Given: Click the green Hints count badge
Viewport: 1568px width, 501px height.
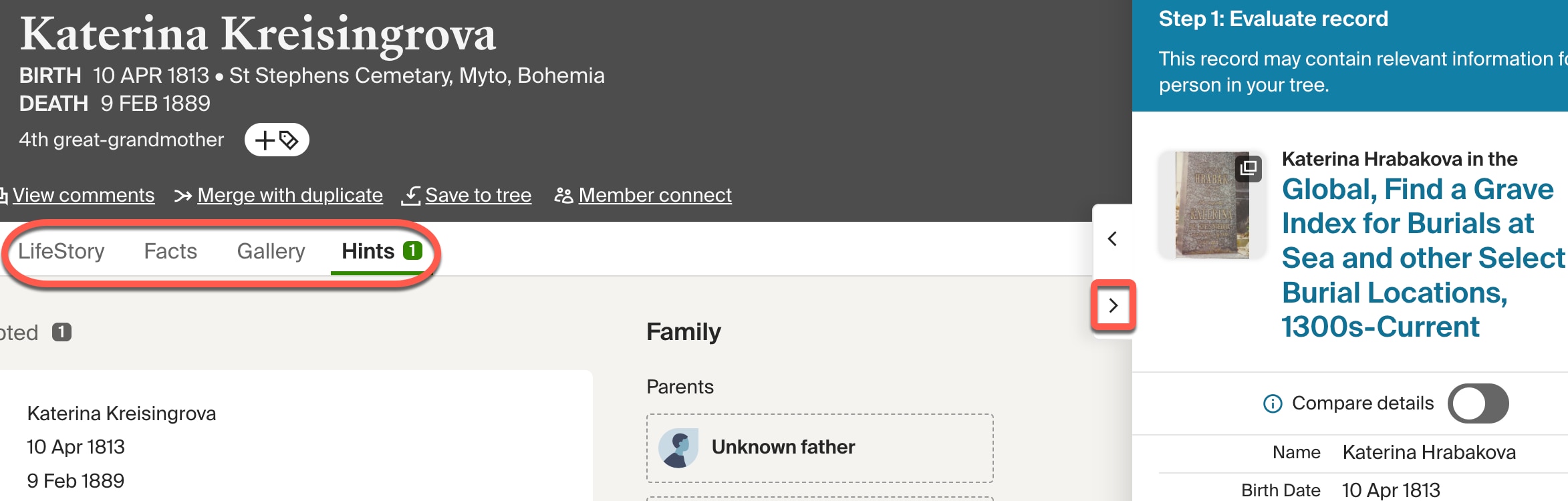Looking at the screenshot, I should click(x=413, y=251).
